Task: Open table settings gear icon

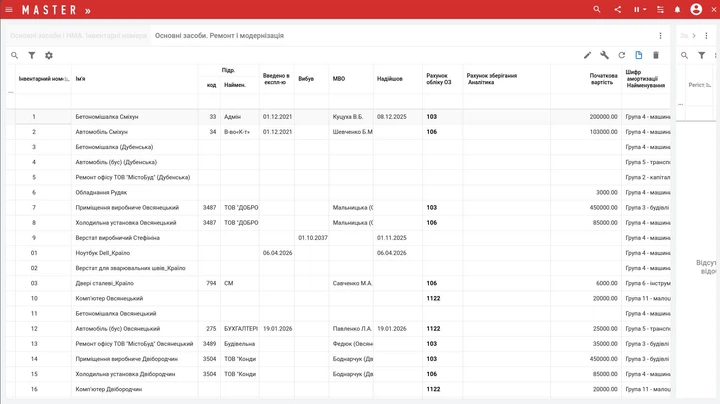Action: pyautogui.click(x=49, y=55)
